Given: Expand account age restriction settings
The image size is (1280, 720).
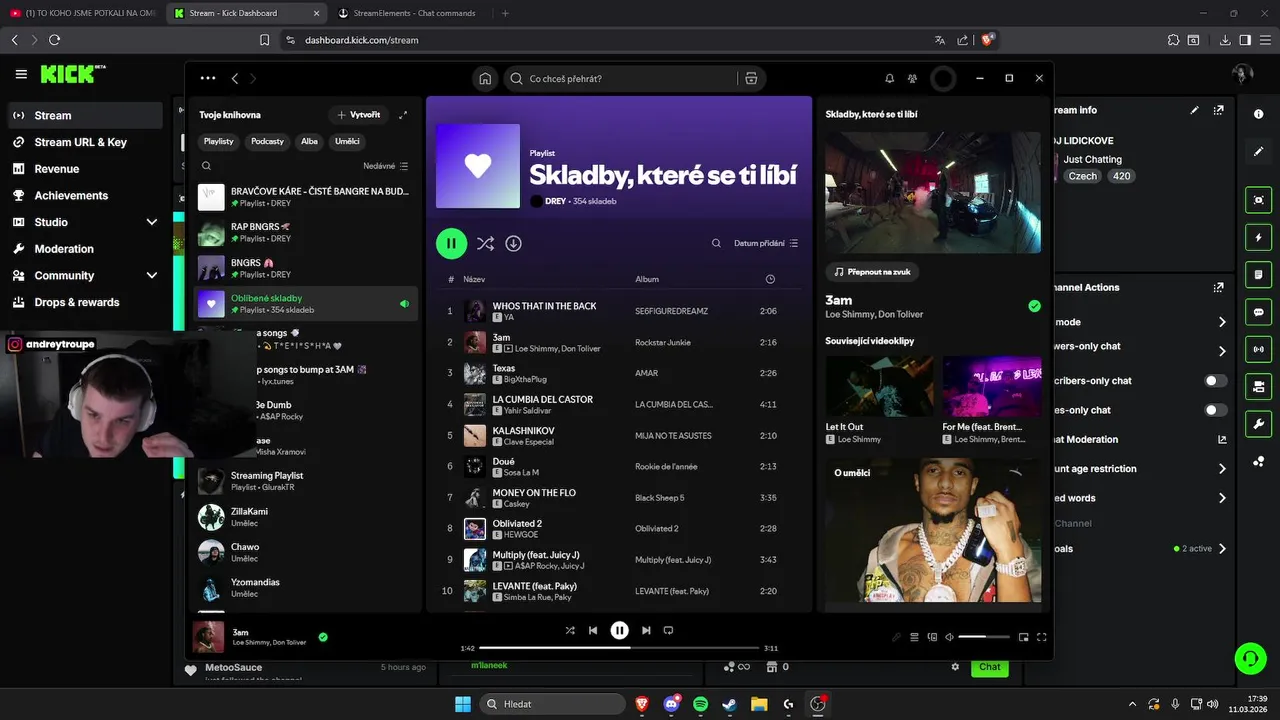Looking at the screenshot, I should 1222,468.
